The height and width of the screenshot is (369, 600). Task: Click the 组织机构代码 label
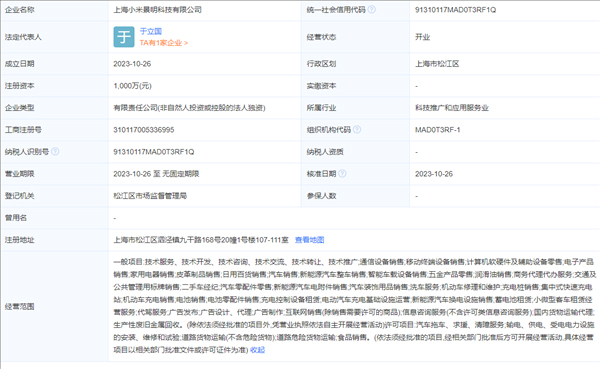[329, 130]
